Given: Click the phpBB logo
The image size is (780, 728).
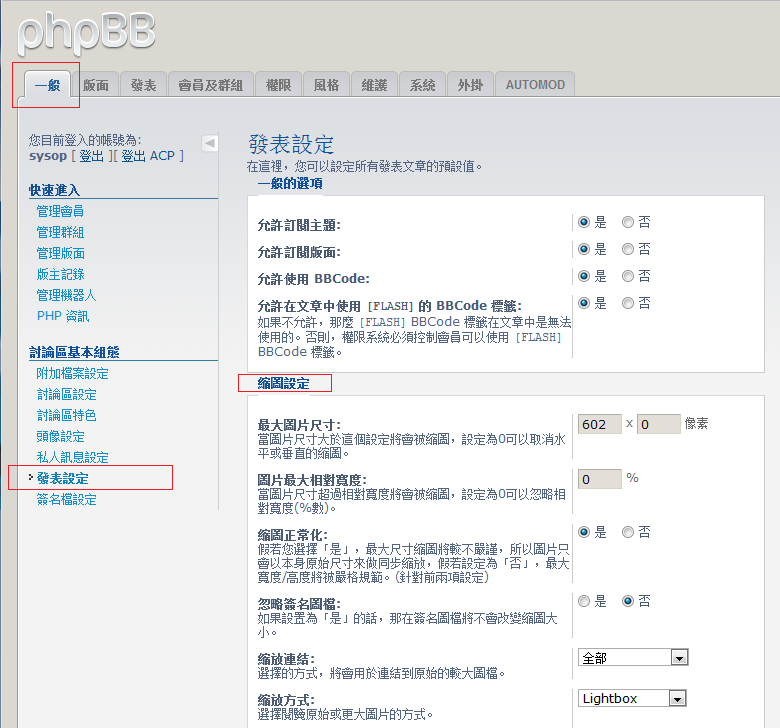Looking at the screenshot, I should (86, 32).
